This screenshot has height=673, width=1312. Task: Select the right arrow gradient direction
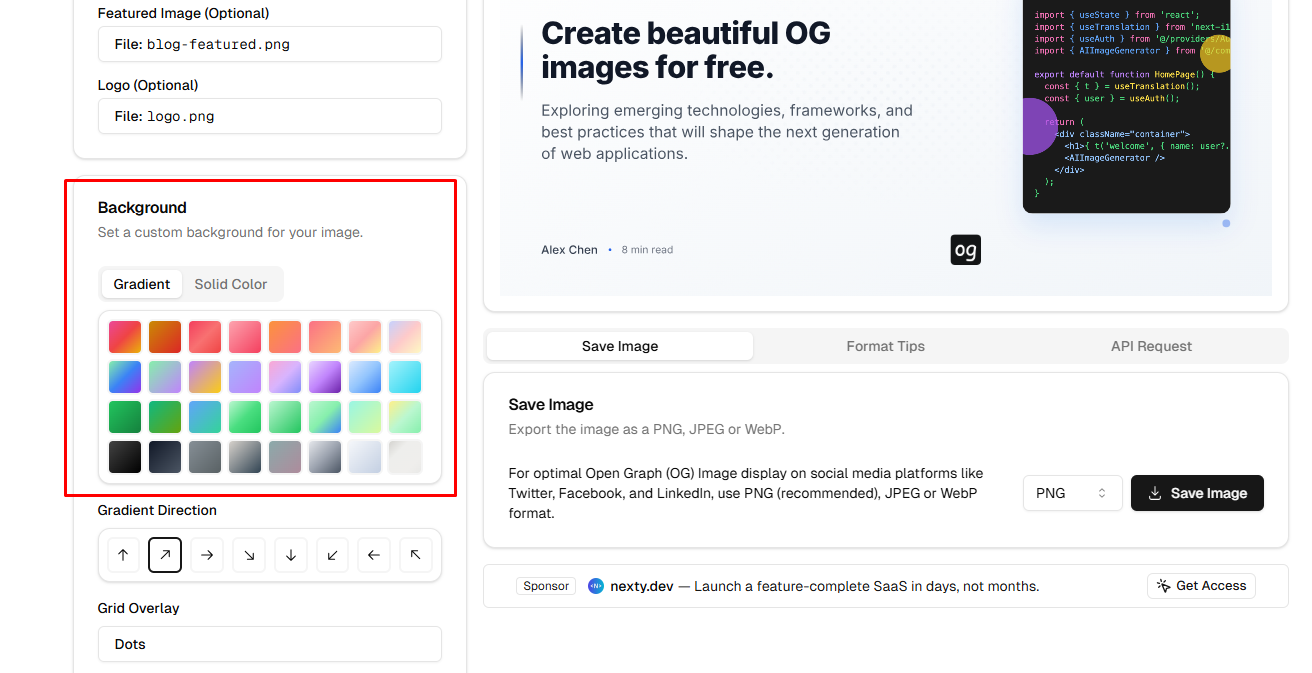coord(207,555)
